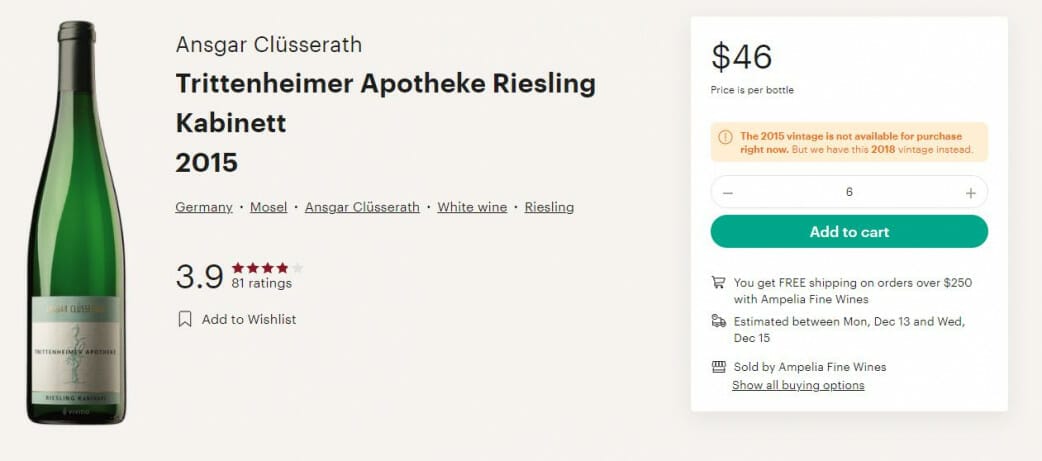Decrease bottle quantity with minus button
The width and height of the screenshot is (1042, 461).
pyautogui.click(x=728, y=193)
